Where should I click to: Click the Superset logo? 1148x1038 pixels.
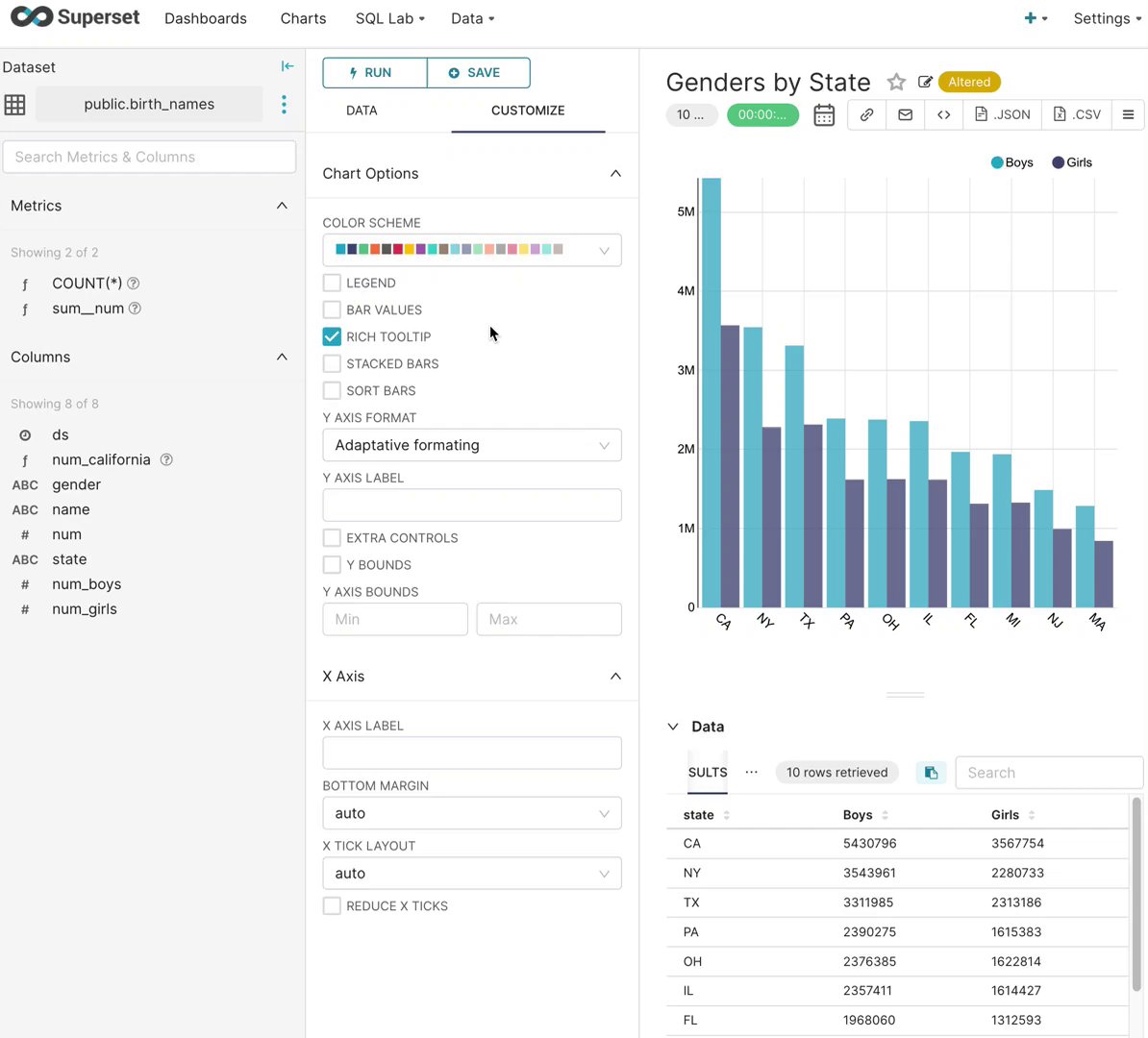point(75,17)
